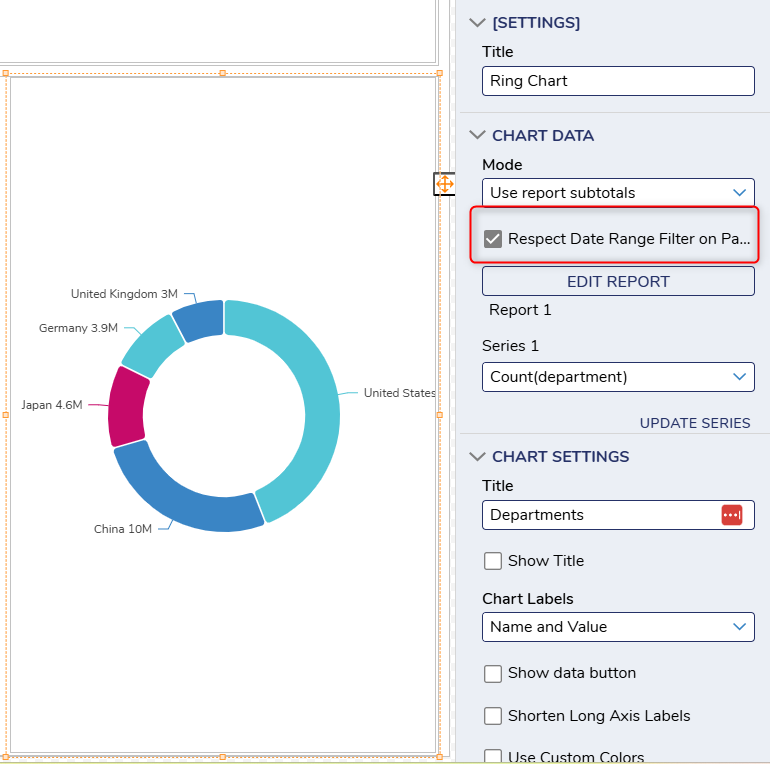Viewport: 770px width, 764px height.
Task: Open the Mode dropdown
Action: point(618,192)
